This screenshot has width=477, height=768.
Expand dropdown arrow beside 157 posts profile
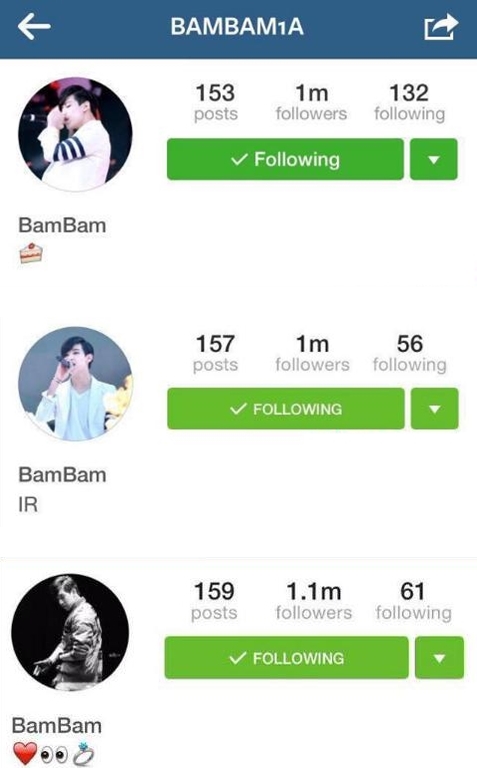[434, 408]
